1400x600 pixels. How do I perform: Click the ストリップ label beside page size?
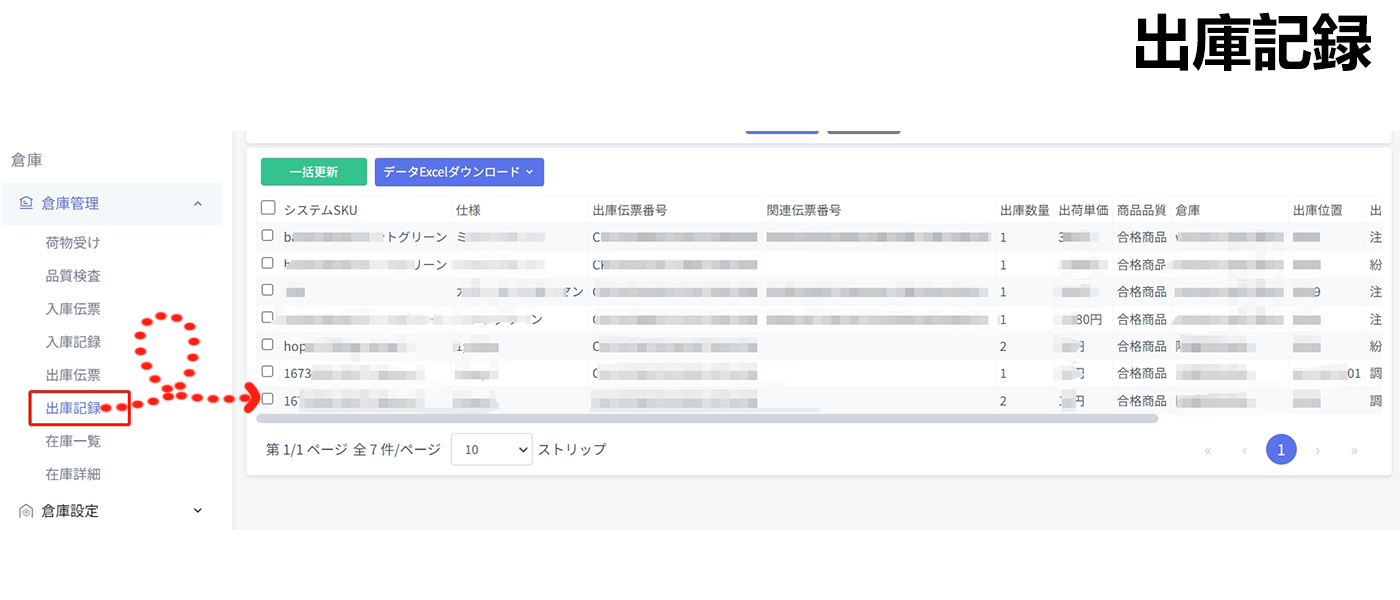(x=572, y=450)
